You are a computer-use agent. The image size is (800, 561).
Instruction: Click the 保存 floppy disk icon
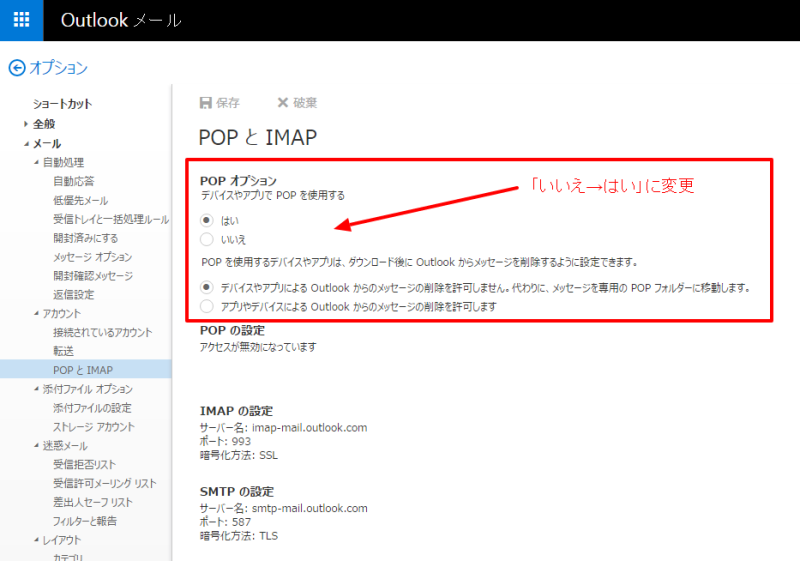[206, 103]
